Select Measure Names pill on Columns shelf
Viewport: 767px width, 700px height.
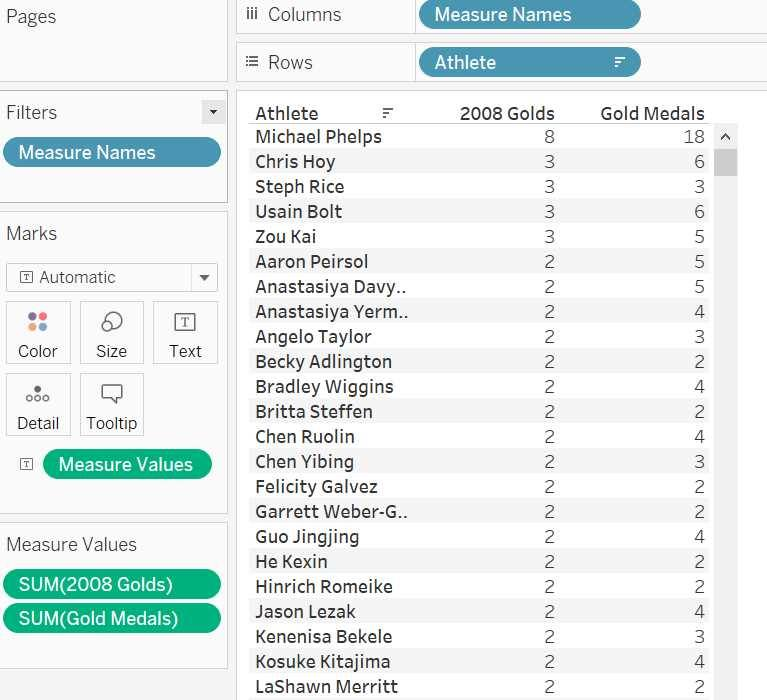coord(528,15)
